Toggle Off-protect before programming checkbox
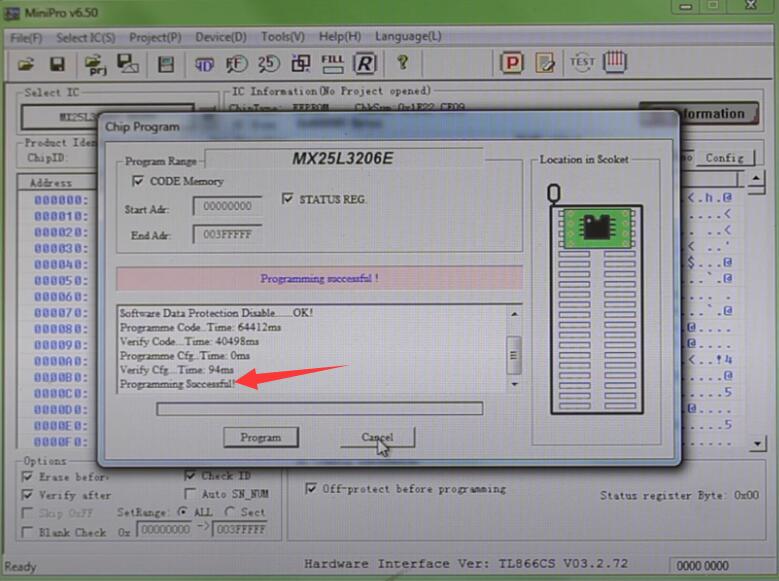This screenshot has height=581, width=779. [x=311, y=489]
